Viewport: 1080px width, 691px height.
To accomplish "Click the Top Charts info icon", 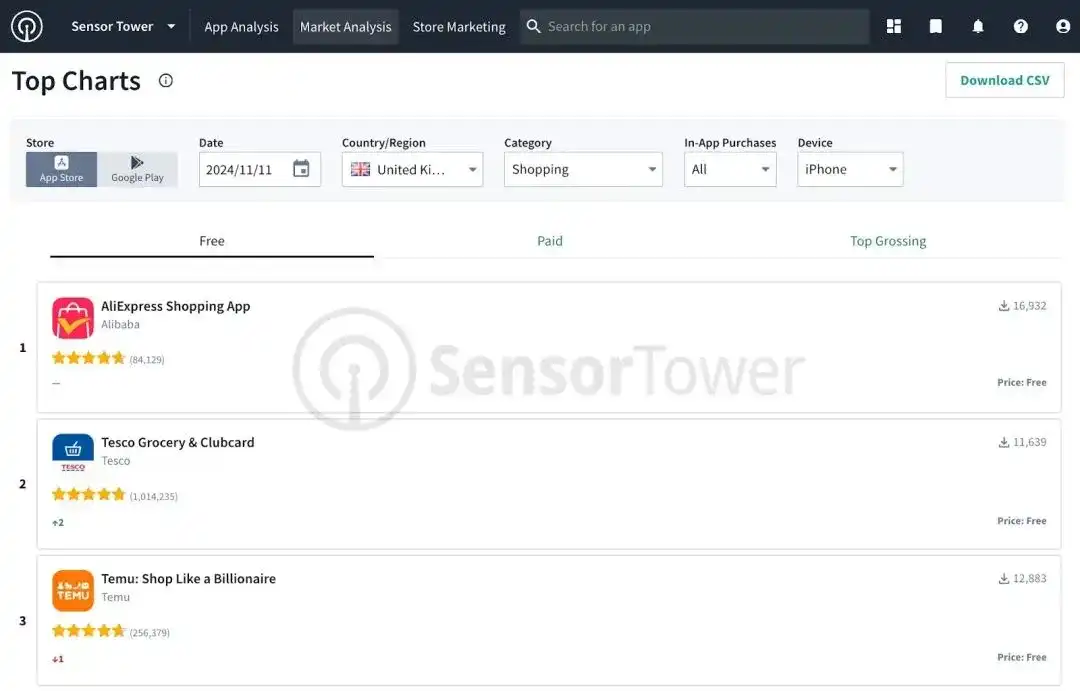I will point(165,81).
